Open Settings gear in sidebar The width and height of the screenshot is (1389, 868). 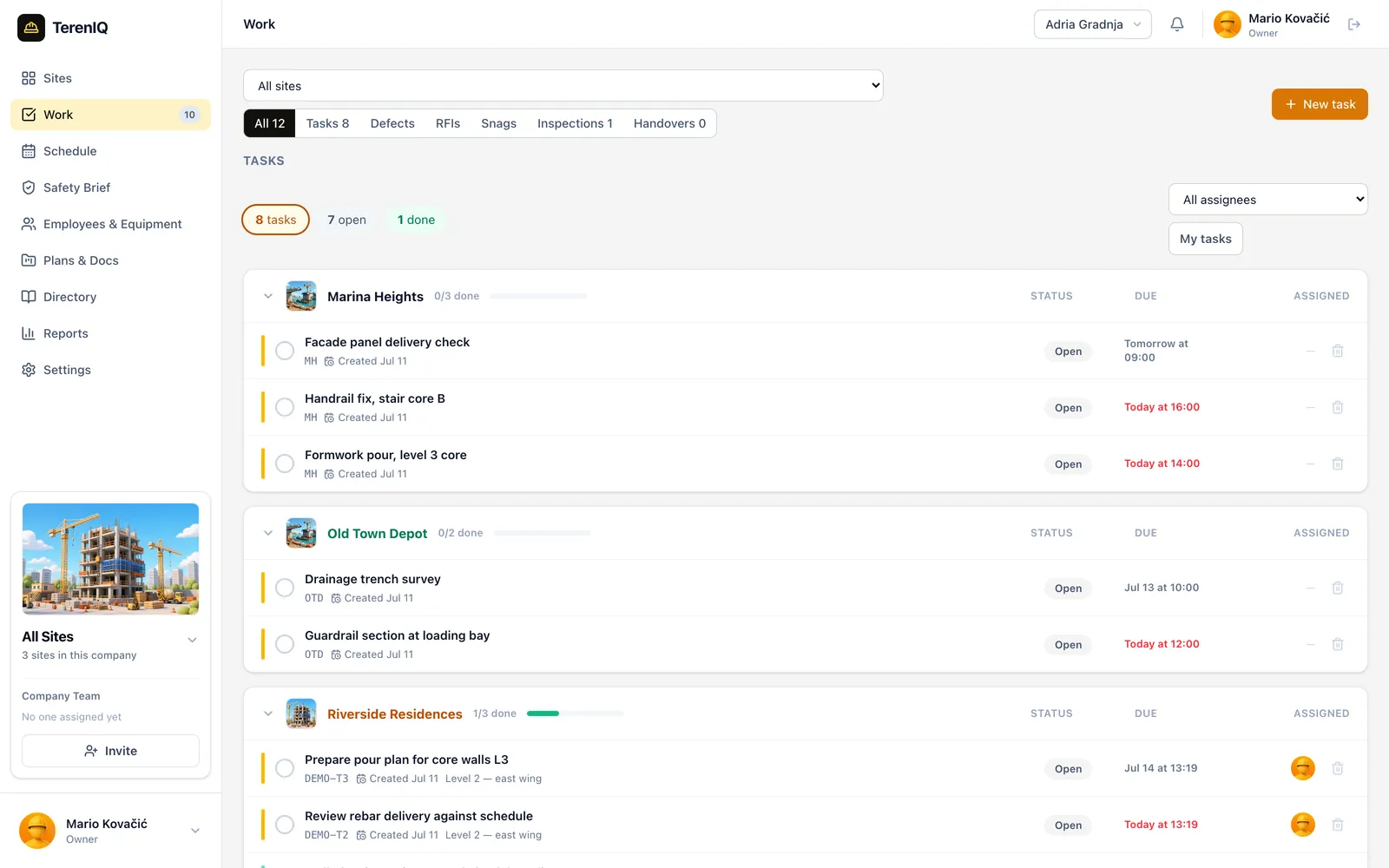[x=110, y=370]
